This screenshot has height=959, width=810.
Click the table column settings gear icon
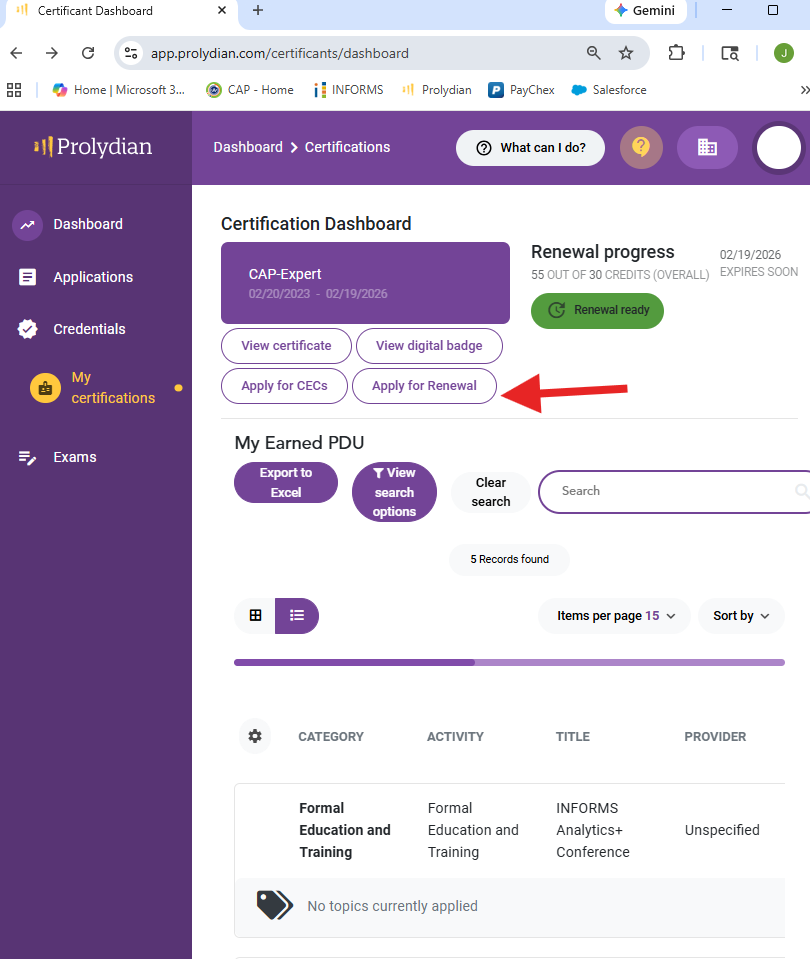(255, 736)
